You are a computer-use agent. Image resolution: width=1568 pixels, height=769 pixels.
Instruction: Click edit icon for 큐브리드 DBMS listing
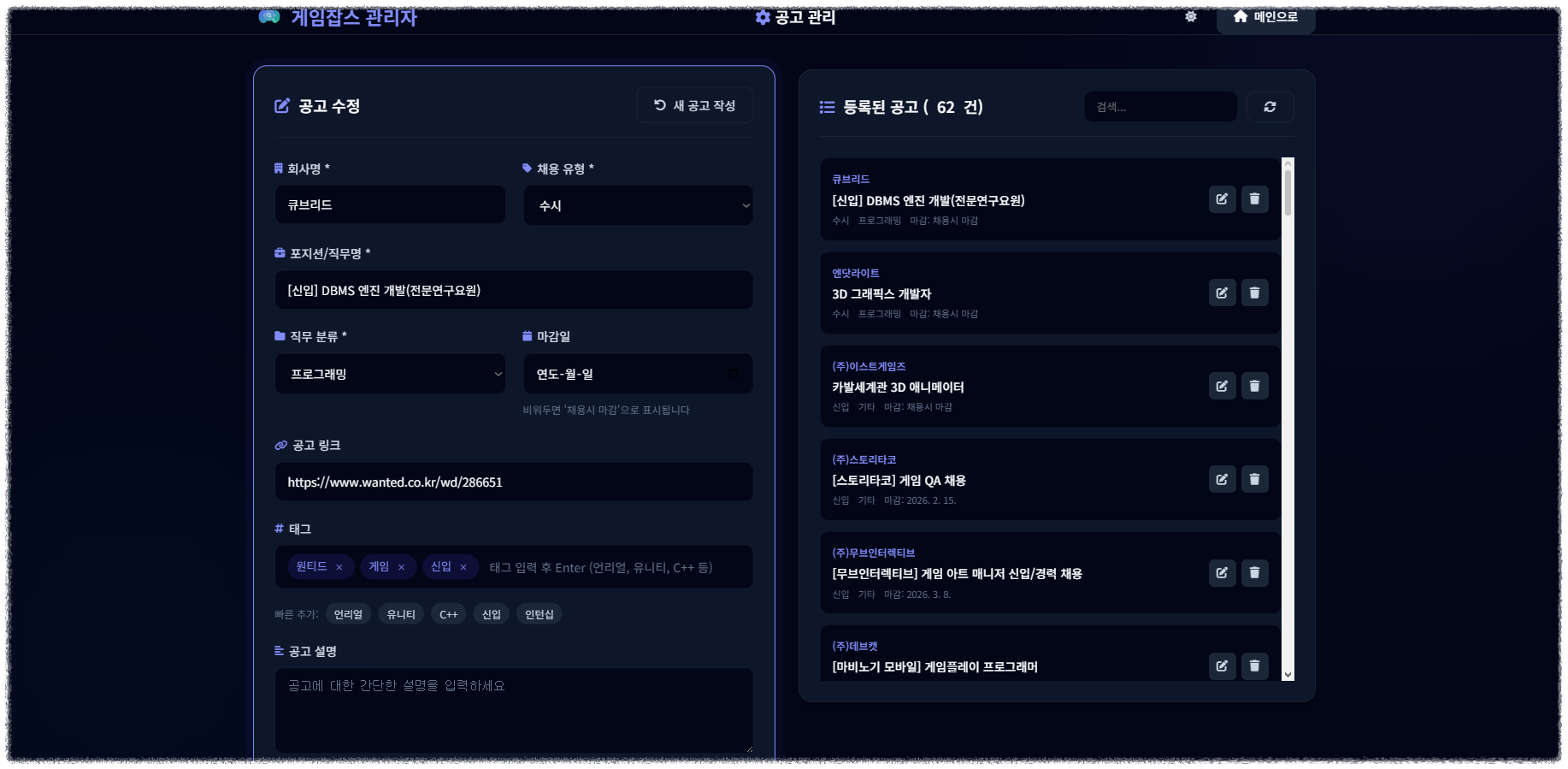[1222, 199]
